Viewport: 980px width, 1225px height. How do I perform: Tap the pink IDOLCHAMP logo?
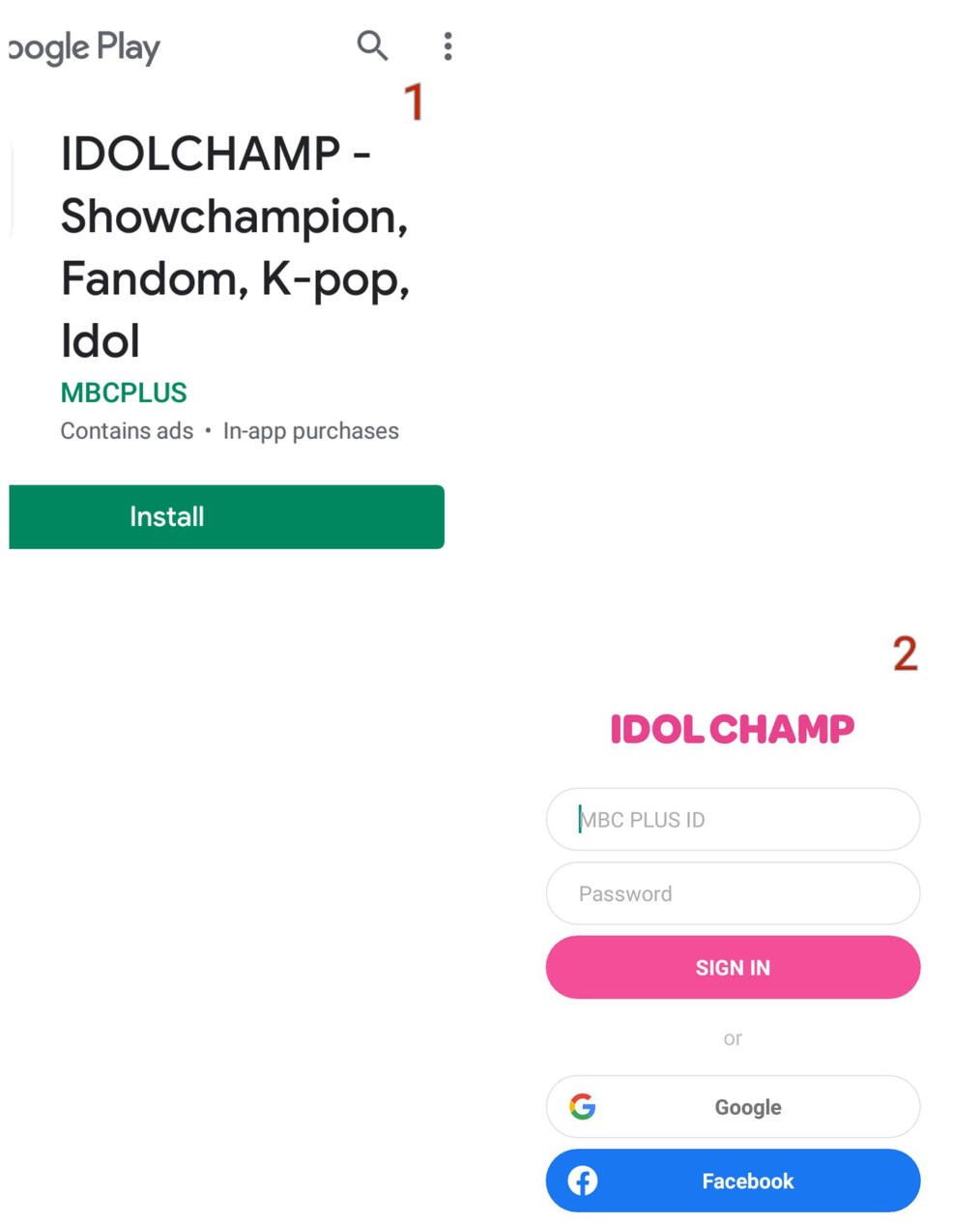pyautogui.click(x=732, y=729)
